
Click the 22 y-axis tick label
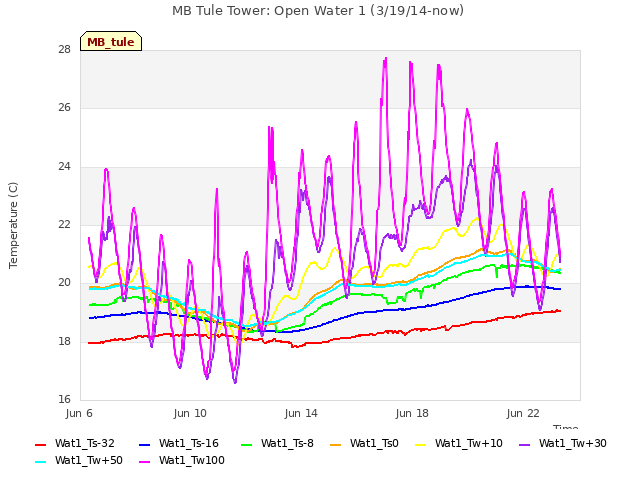point(64,224)
